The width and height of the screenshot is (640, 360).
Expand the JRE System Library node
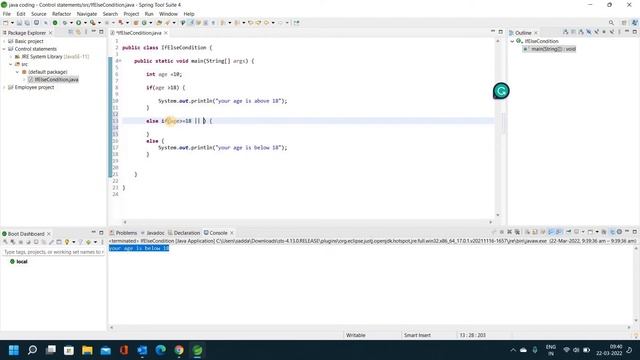11,57
